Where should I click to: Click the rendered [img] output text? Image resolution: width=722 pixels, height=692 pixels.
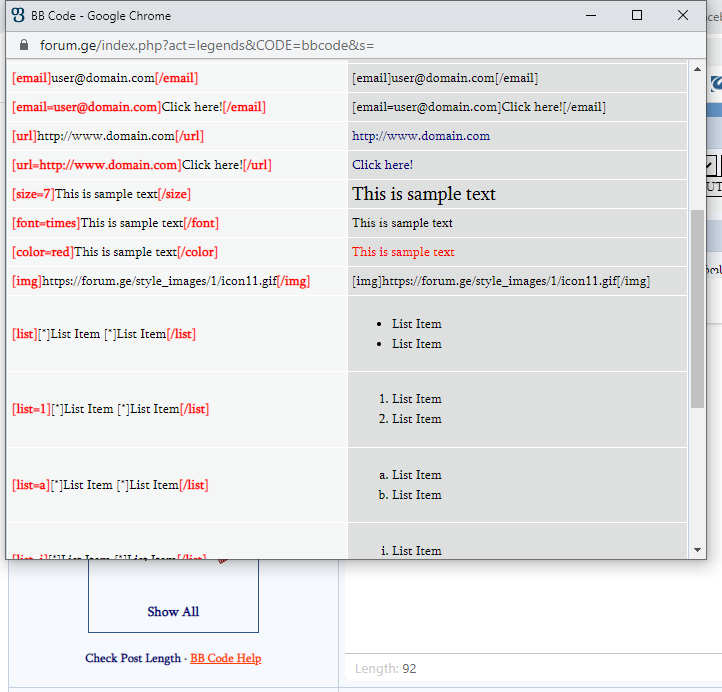coord(501,281)
